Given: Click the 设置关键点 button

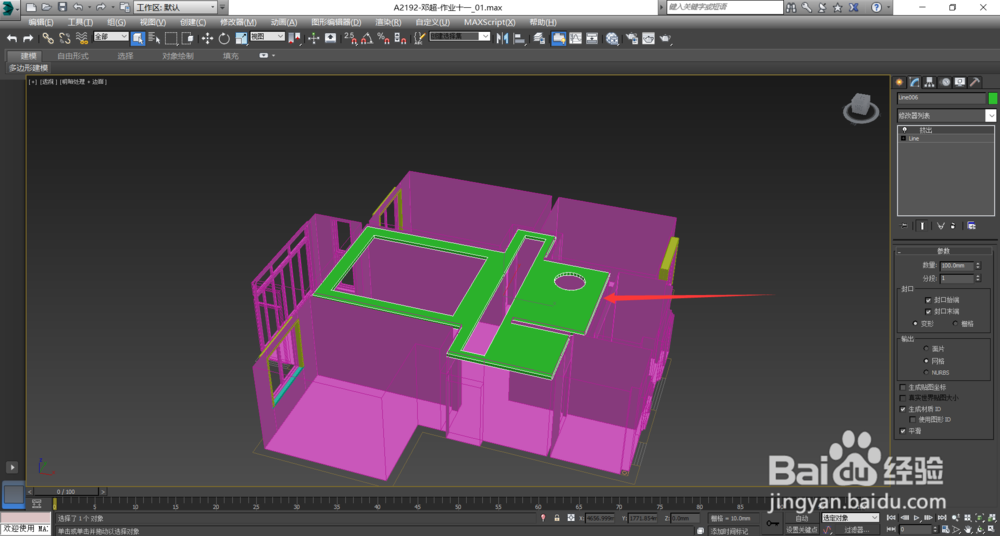Looking at the screenshot, I should click(x=802, y=530).
